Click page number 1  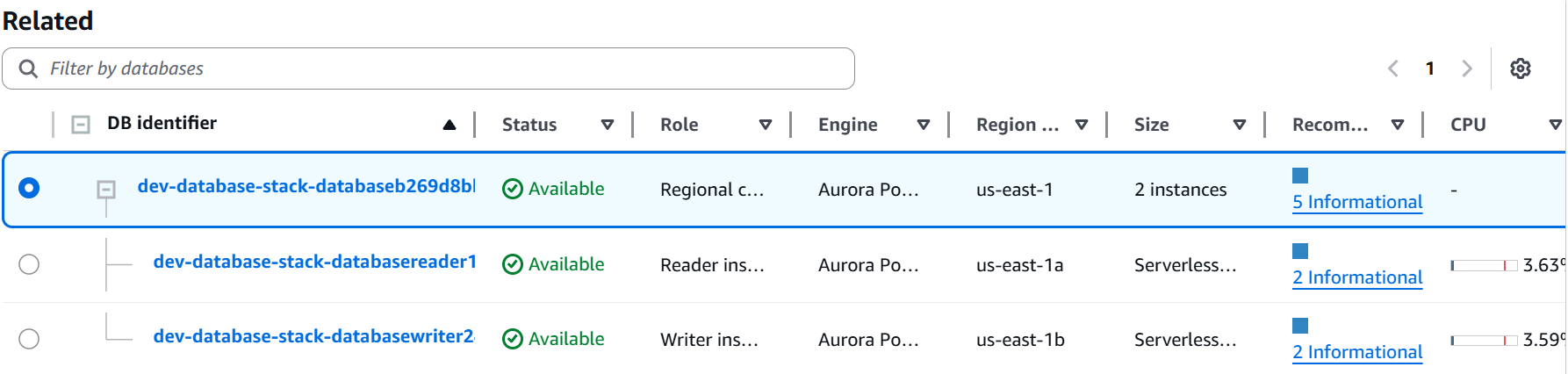1430,68
